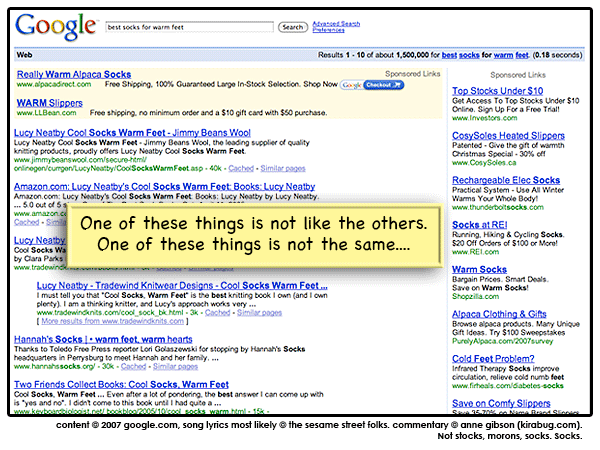Open Cached link for Jimmy Beans Wool result

[241, 168]
